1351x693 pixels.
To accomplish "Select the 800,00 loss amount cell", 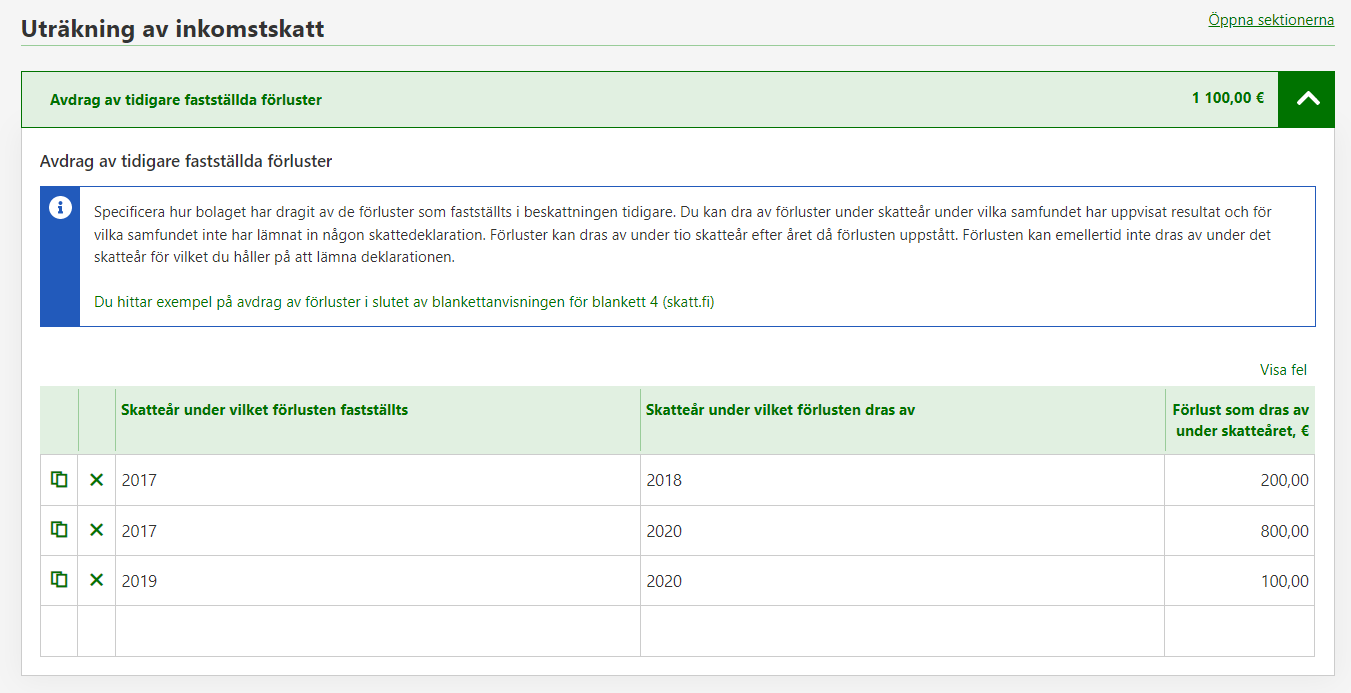I will pos(1239,530).
